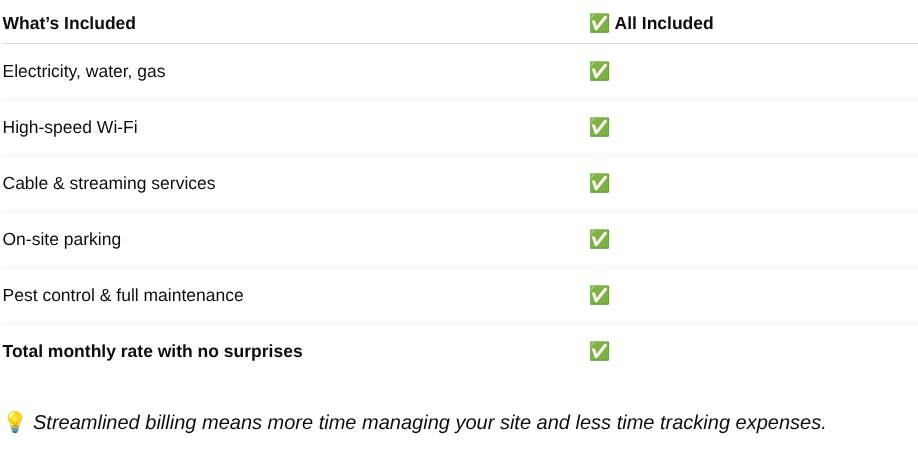Click the checkmark for Total monthly rate row

599,351
